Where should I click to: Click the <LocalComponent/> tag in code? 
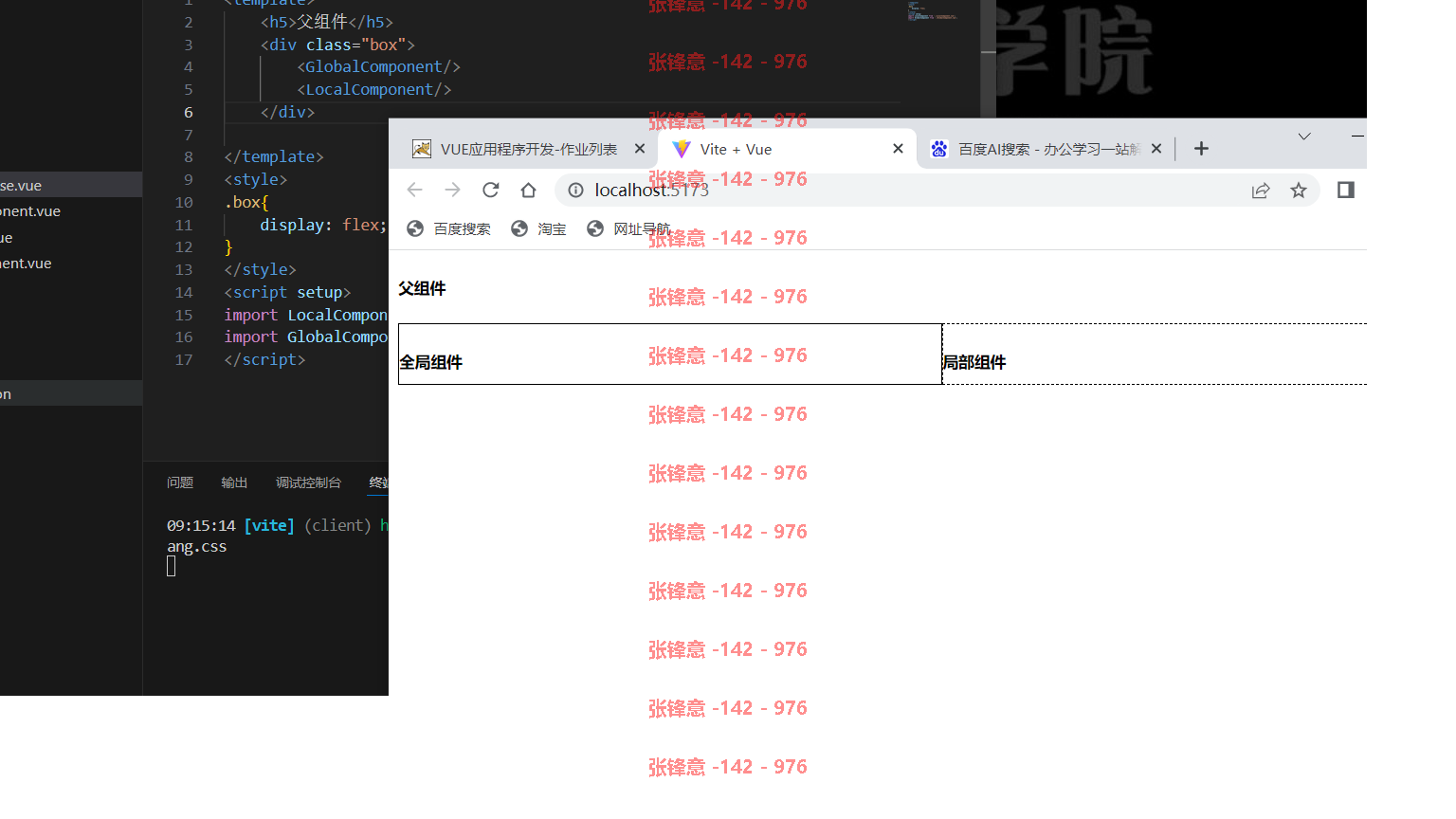tap(373, 89)
